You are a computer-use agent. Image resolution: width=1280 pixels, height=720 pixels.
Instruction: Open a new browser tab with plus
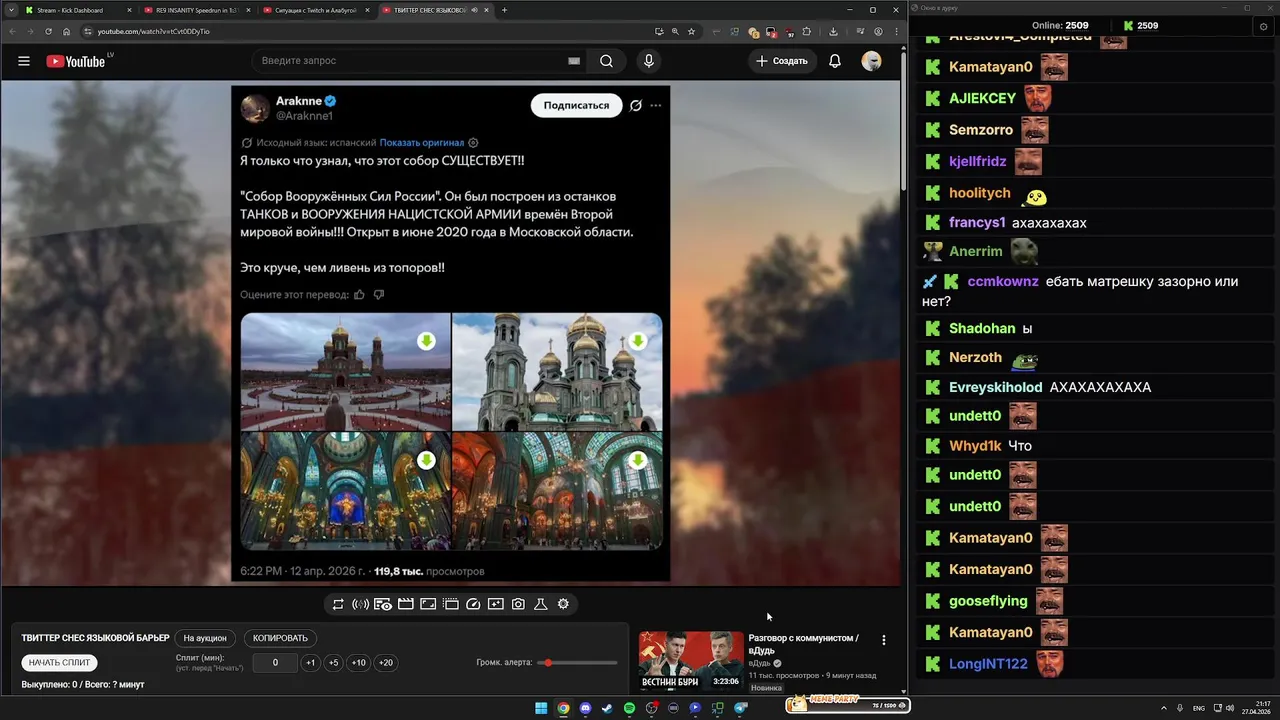pos(504,10)
